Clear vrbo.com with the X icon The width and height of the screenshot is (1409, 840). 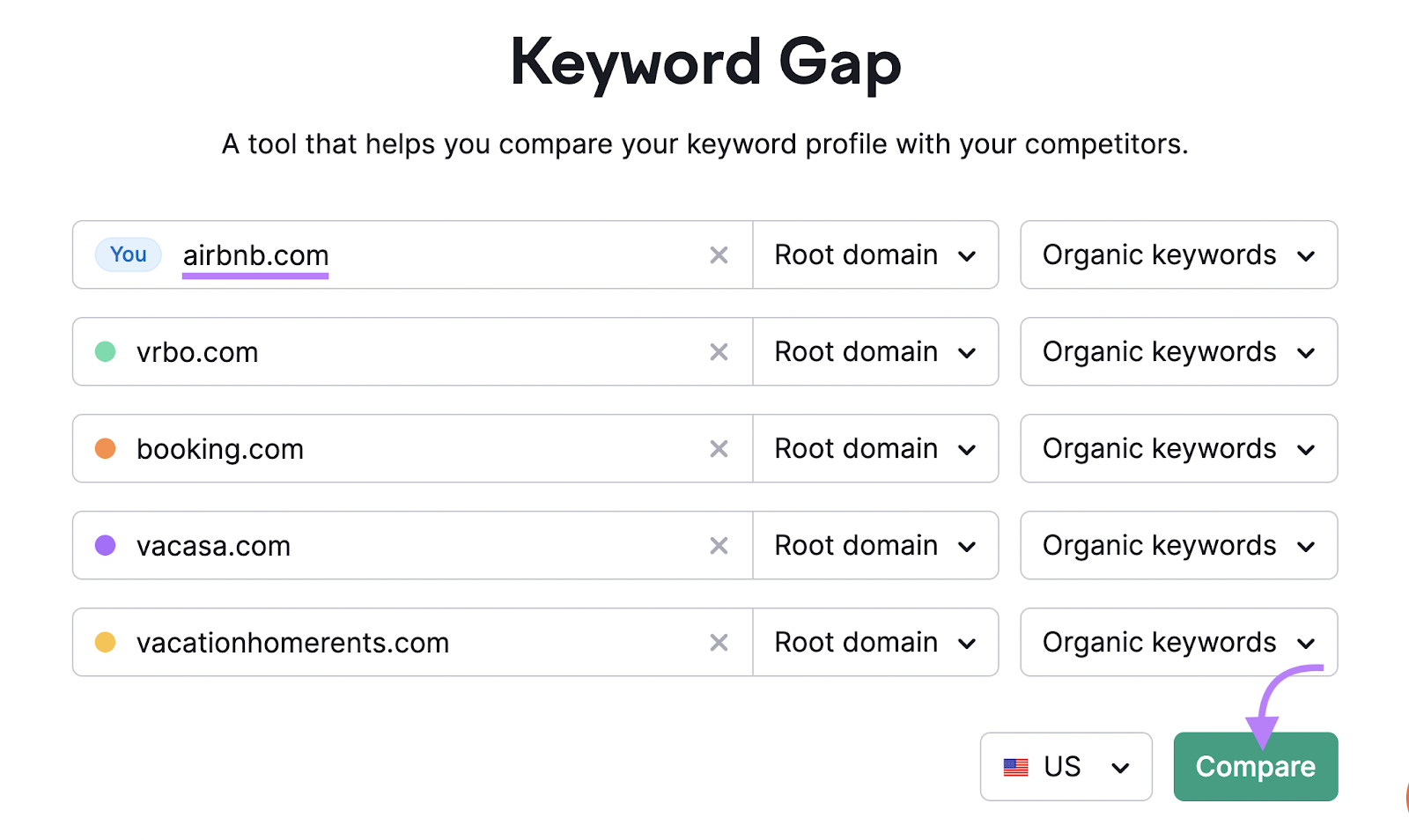719,351
